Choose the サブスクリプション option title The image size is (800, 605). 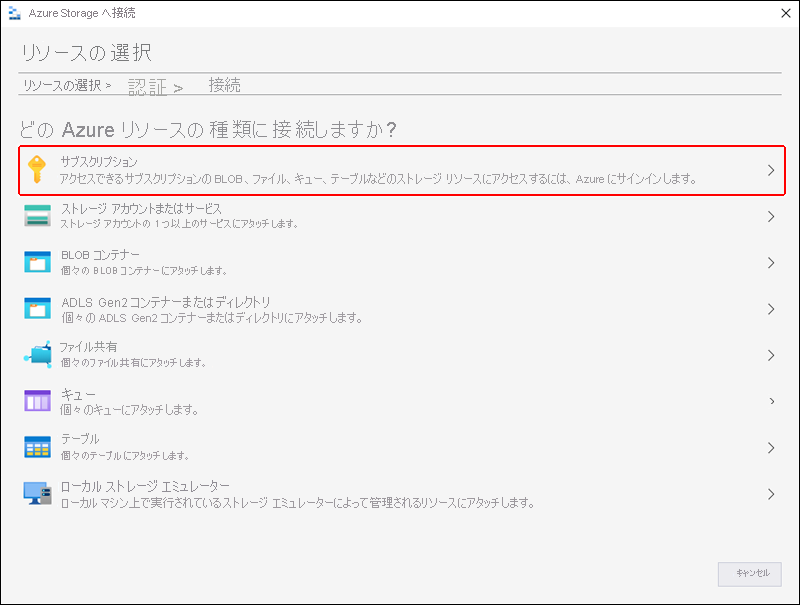point(99,162)
